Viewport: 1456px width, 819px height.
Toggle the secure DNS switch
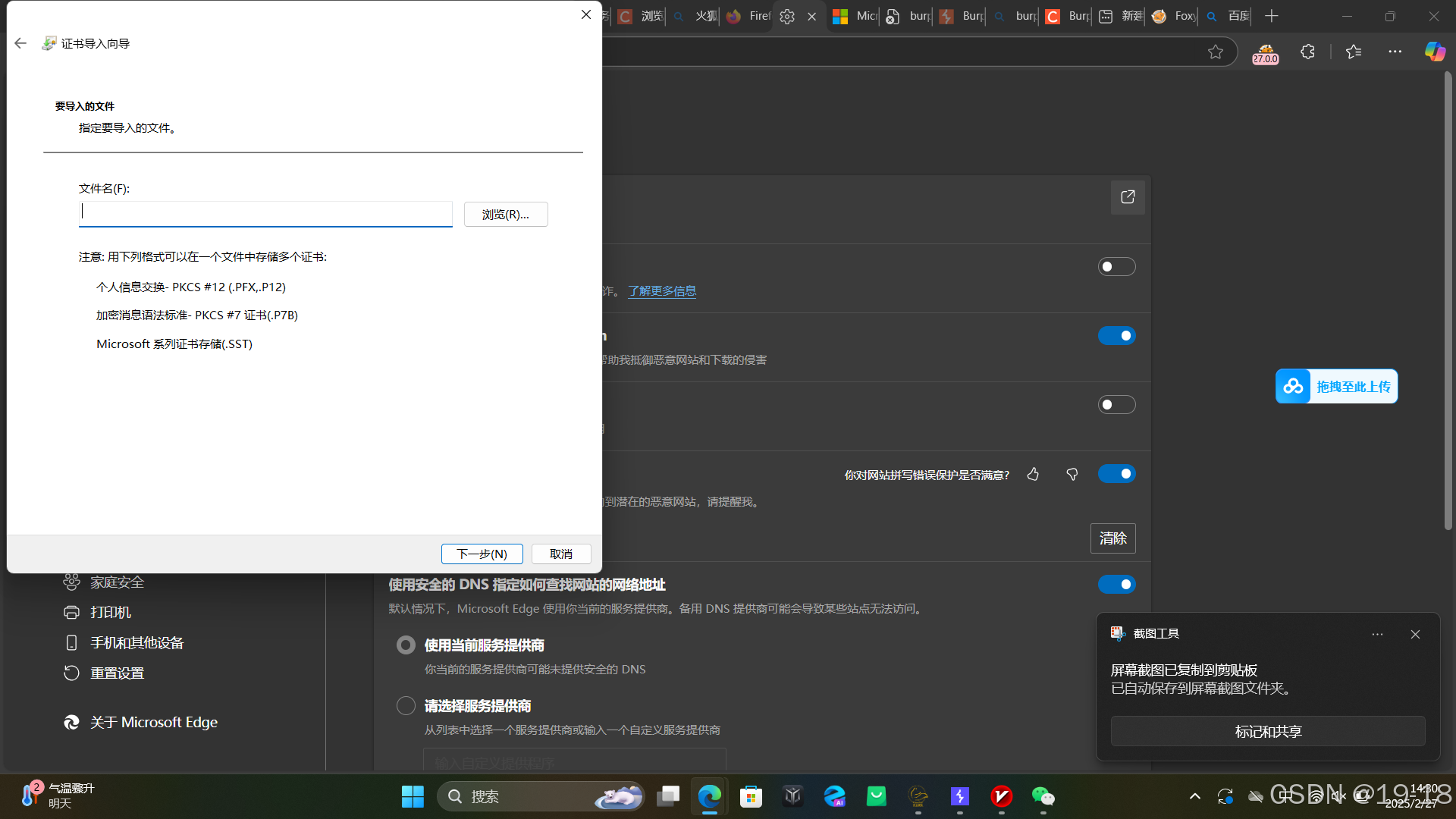pyautogui.click(x=1116, y=585)
